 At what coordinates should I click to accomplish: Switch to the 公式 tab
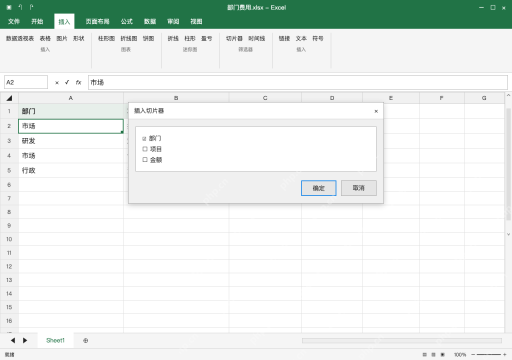tap(127, 22)
